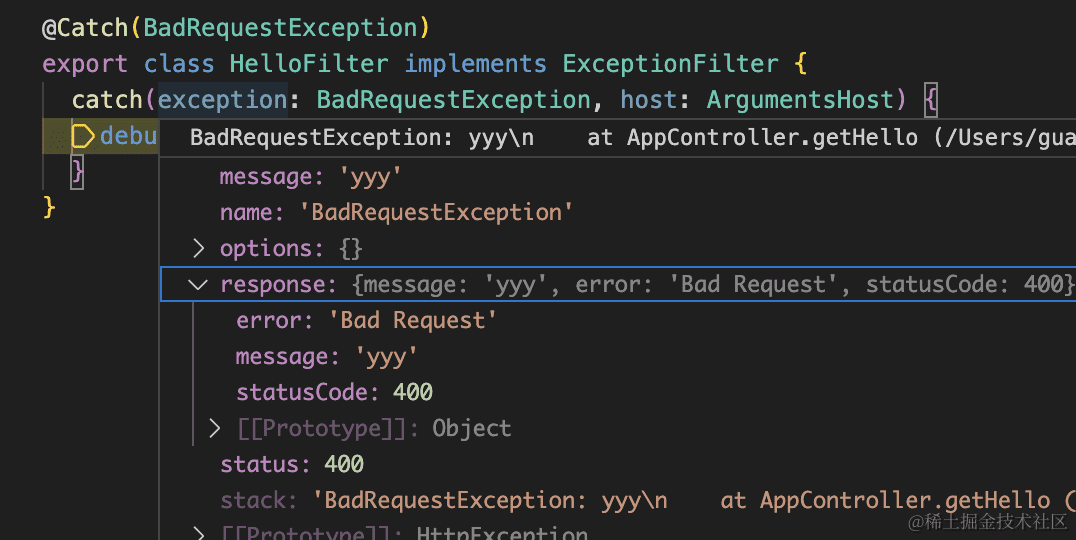Click the message row nested under response
This screenshot has height=540, width=1076.
click(326, 356)
